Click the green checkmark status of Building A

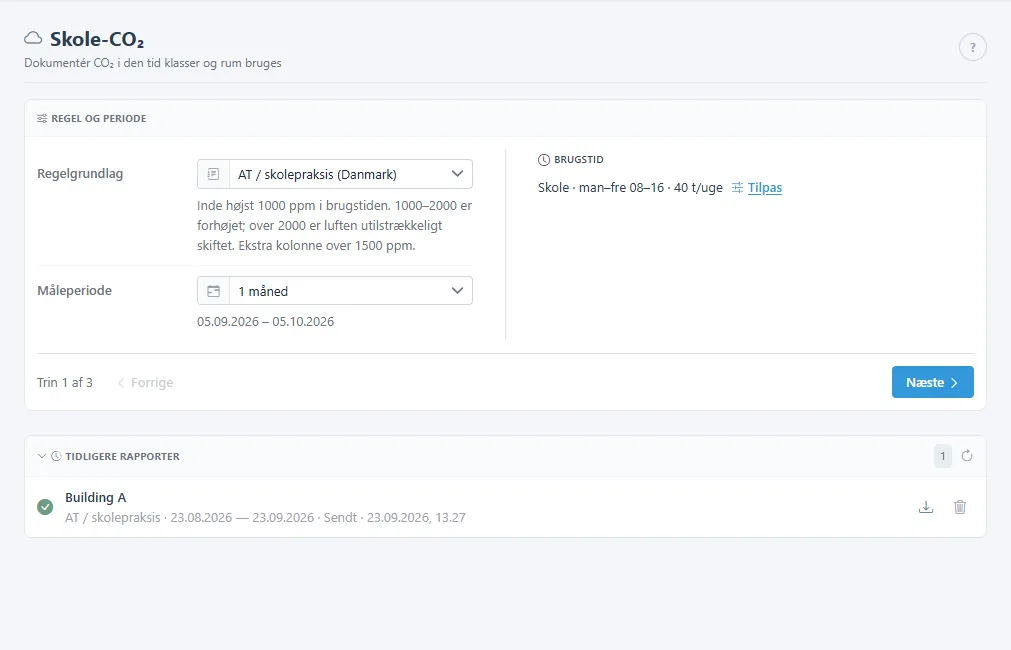(x=45, y=507)
